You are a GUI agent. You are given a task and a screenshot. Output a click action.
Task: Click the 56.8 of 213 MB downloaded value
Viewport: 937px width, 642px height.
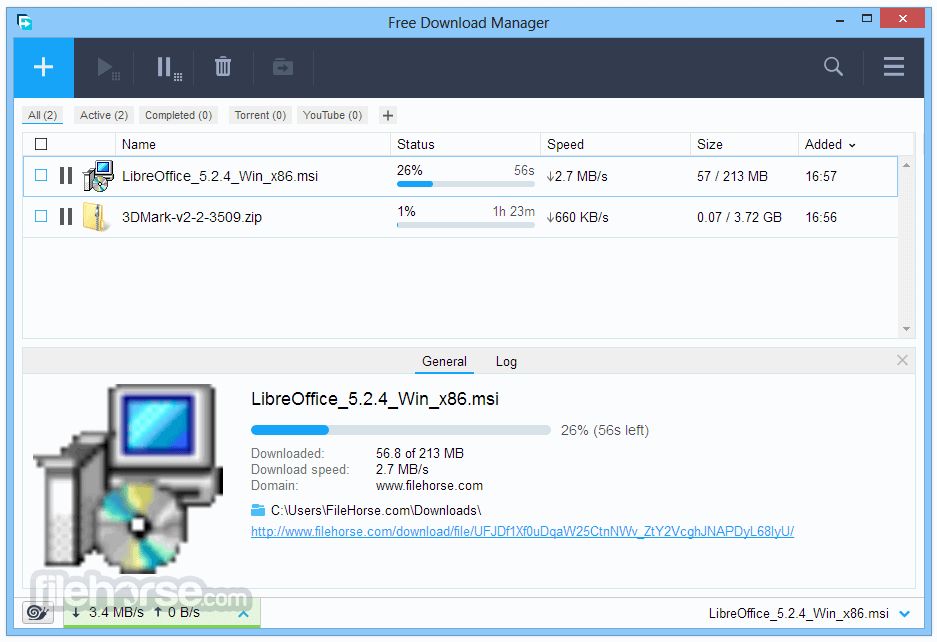click(x=419, y=453)
